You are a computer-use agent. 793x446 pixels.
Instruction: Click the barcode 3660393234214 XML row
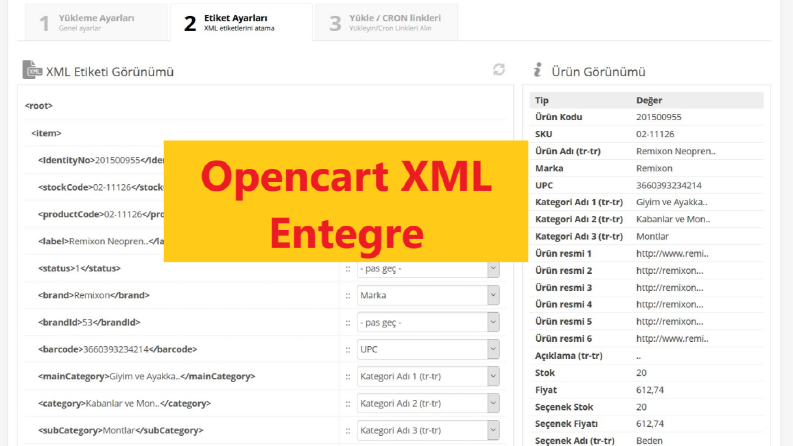coord(117,349)
